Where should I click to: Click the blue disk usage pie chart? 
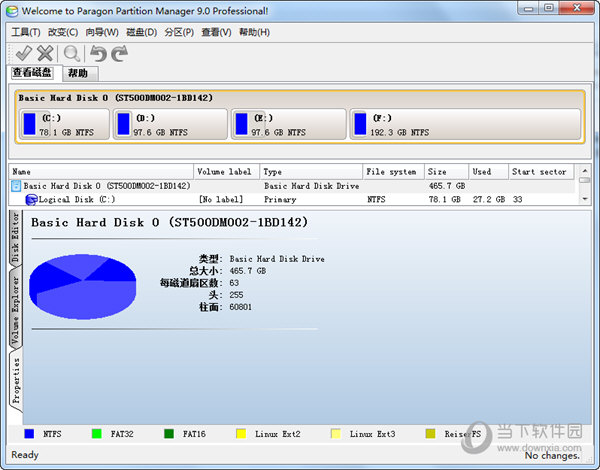tap(83, 286)
